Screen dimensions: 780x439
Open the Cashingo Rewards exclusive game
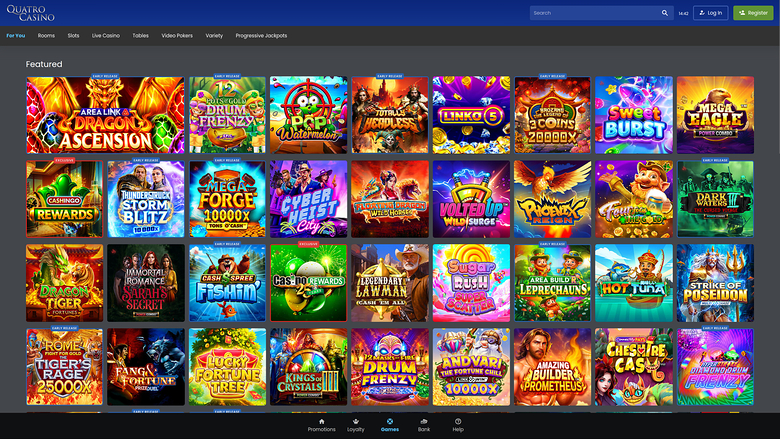[x=65, y=199]
